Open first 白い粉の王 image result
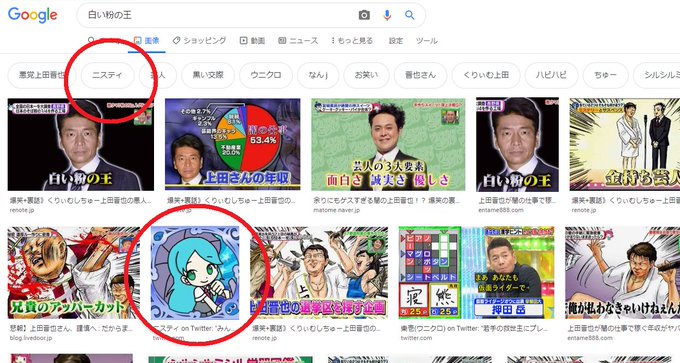The image size is (680, 363). 81,144
